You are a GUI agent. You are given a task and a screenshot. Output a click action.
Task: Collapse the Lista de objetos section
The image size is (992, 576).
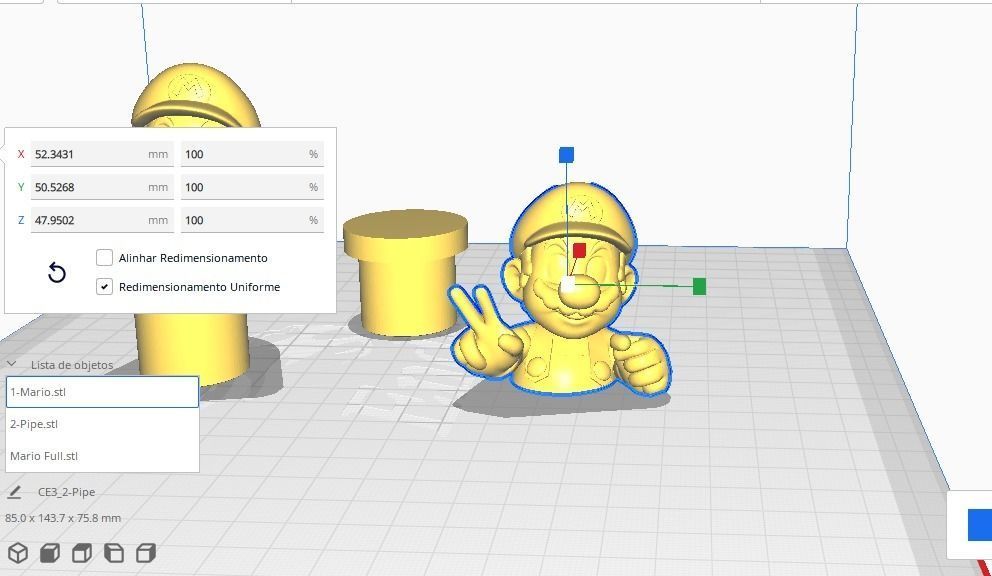(x=11, y=364)
